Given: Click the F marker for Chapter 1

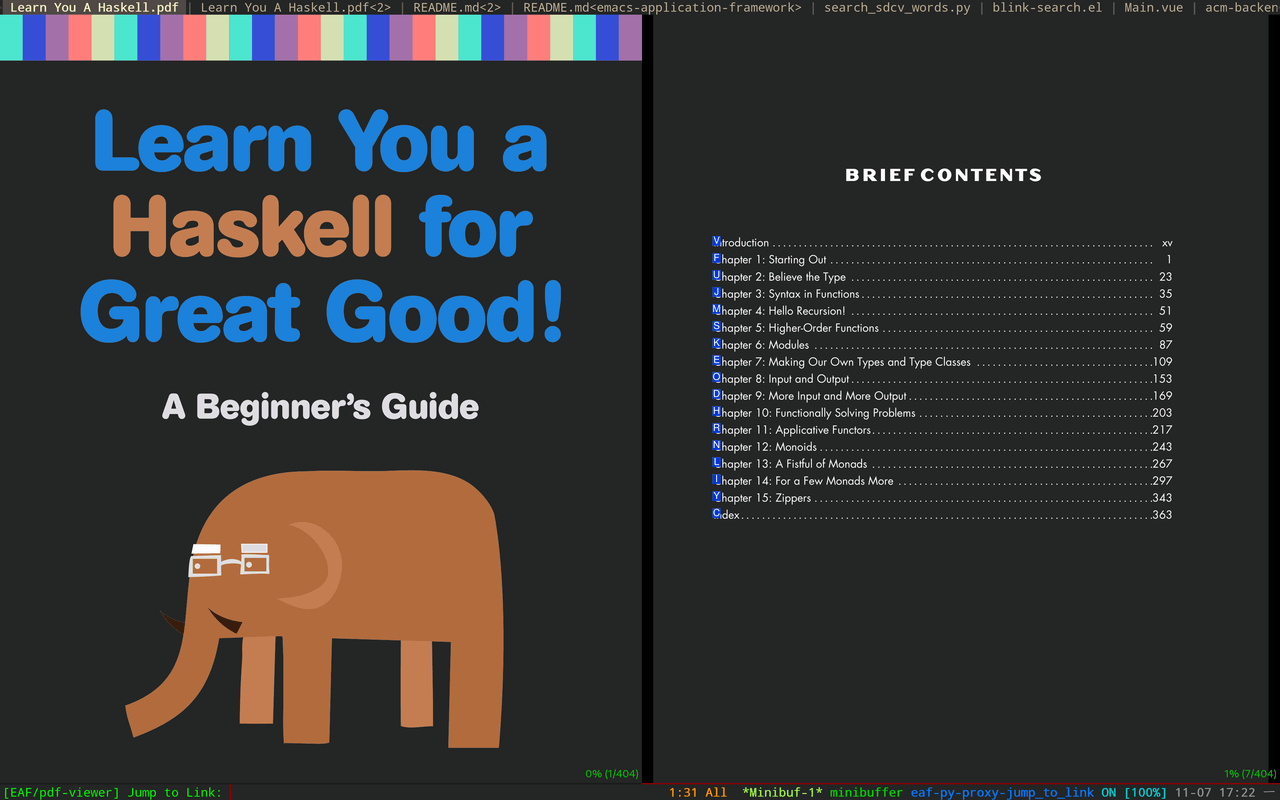Looking at the screenshot, I should click(x=716, y=258).
